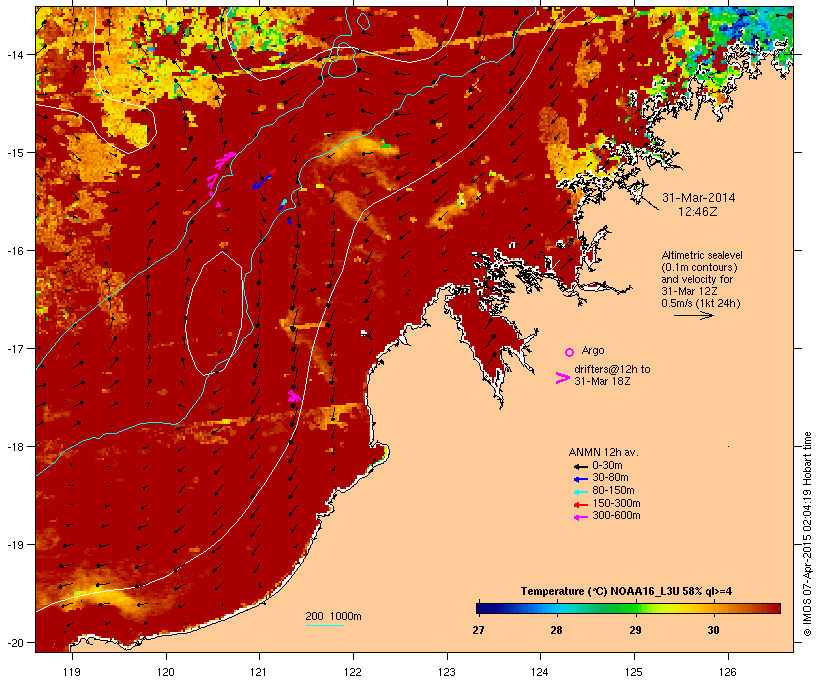Click the 120 longitude axis label
Viewport: 820px width, 680px height.
click(166, 672)
